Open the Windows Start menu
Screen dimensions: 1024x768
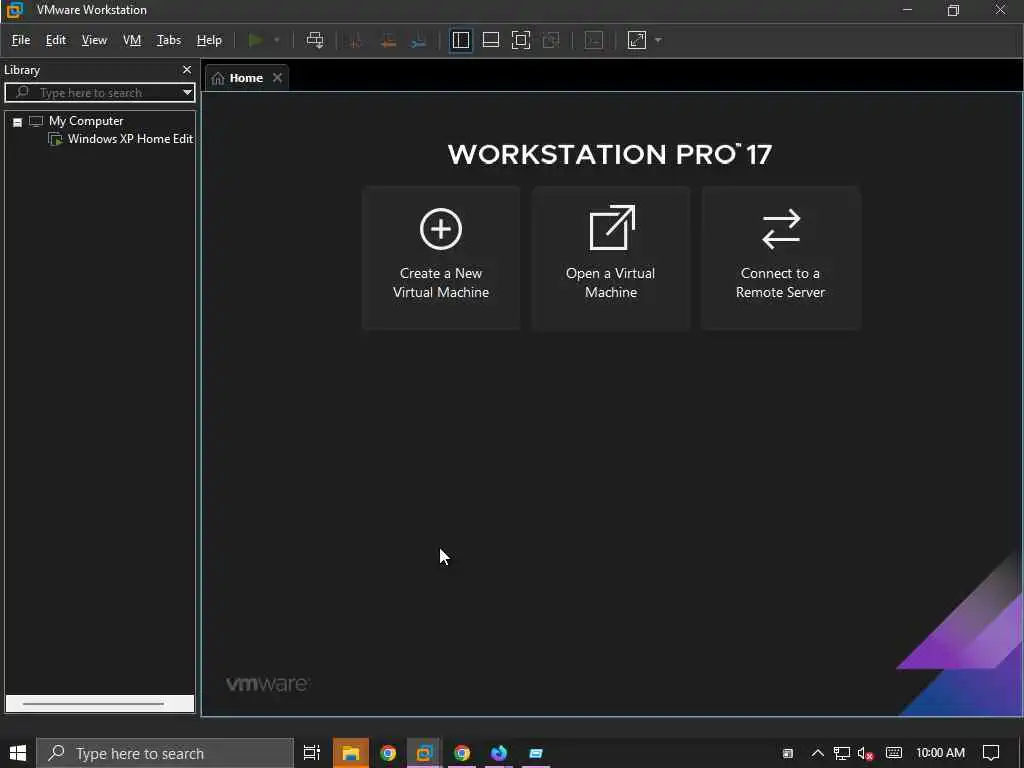click(18, 753)
